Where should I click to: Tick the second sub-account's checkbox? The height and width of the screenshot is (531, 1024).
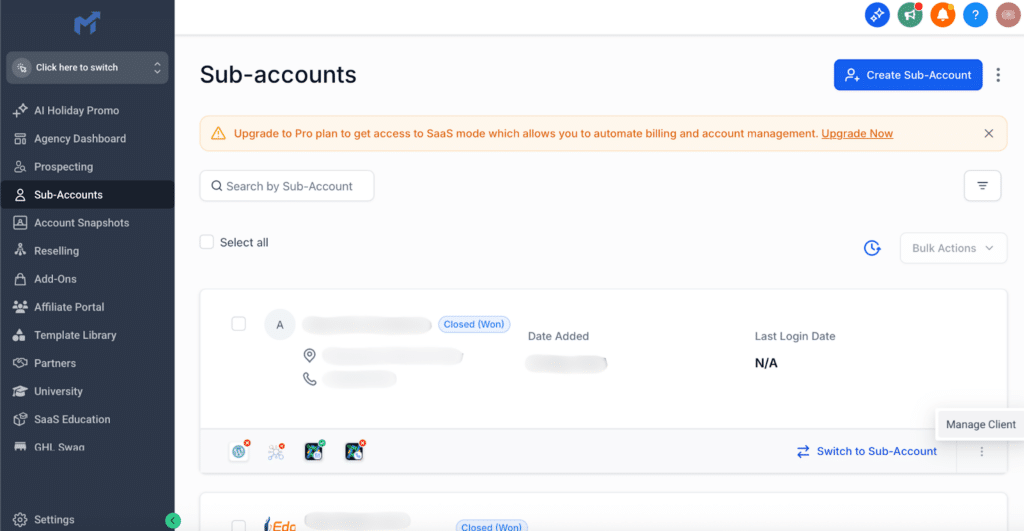pos(238,525)
